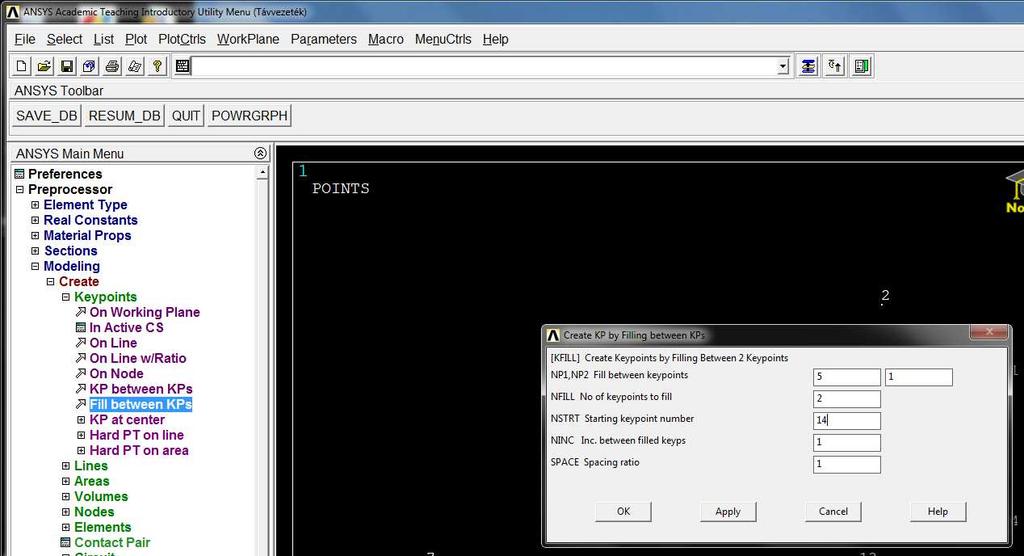Expand the Sections node

pyautogui.click(x=35, y=251)
